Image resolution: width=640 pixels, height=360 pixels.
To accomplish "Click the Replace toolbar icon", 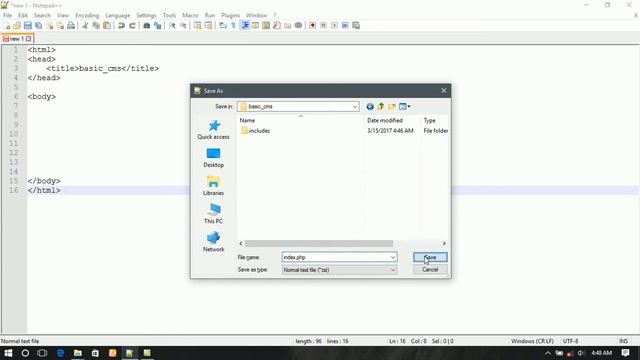I will pos(158,25).
